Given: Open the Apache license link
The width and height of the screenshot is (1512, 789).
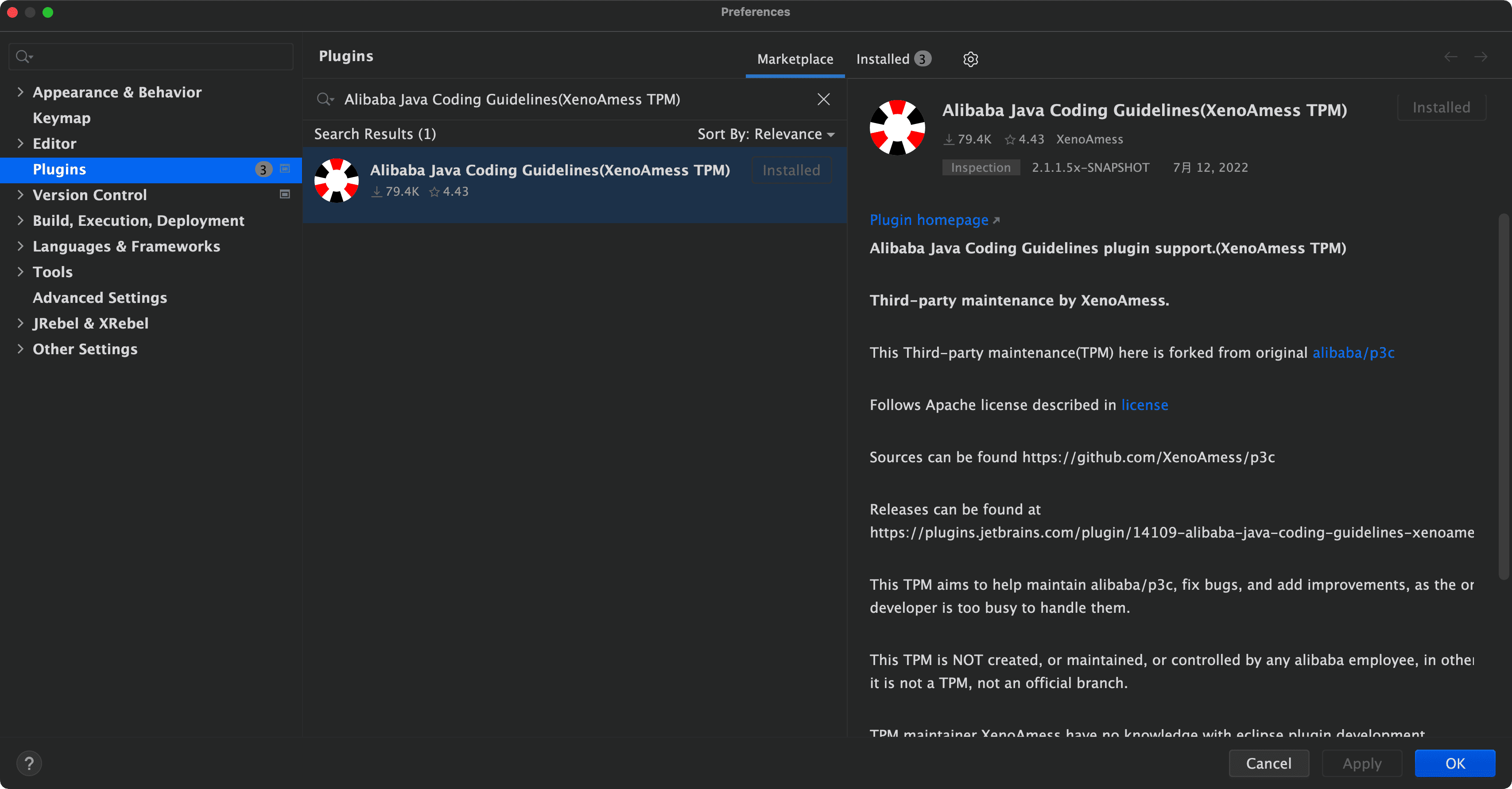Looking at the screenshot, I should (x=1144, y=405).
